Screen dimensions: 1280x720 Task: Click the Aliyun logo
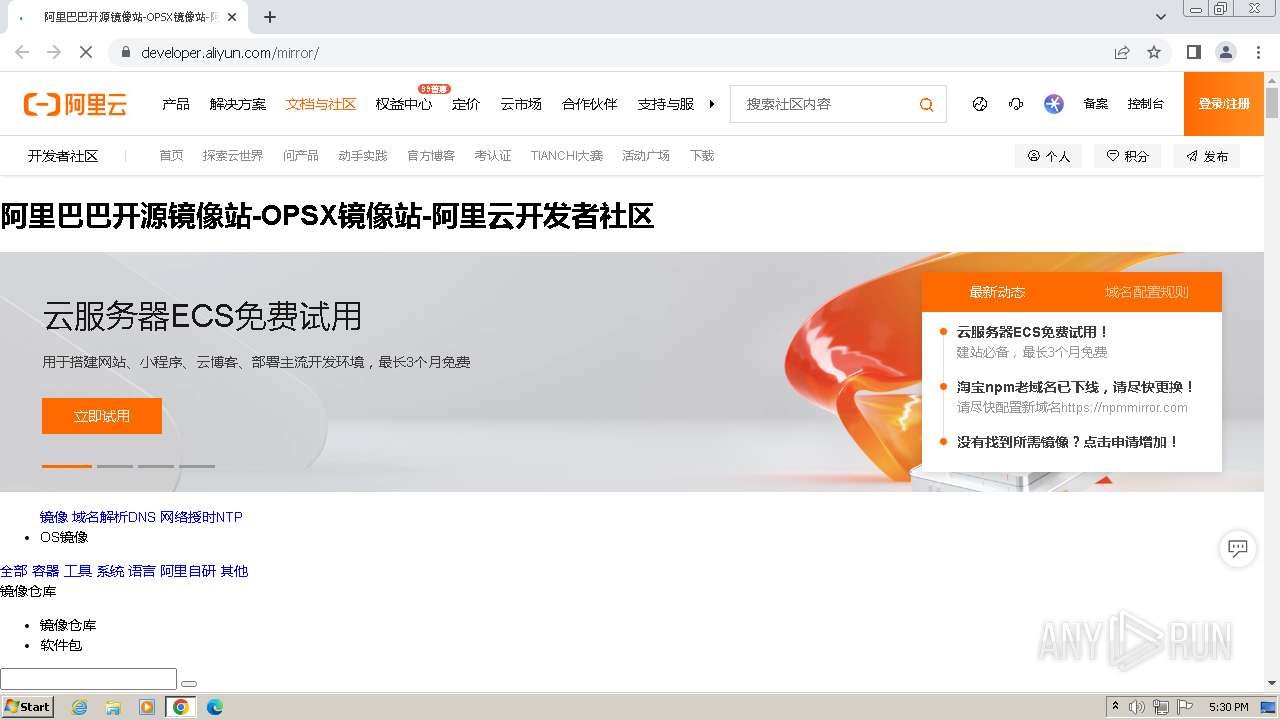(x=75, y=104)
